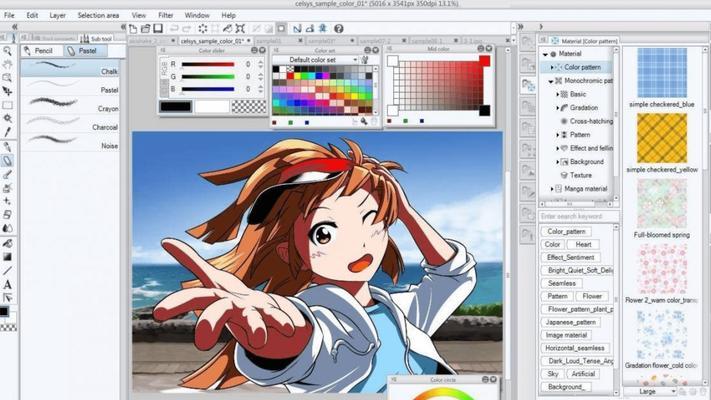Viewport: 711px width, 400px height.
Task: Toggle the Image material tag filter
Action: (x=566, y=335)
